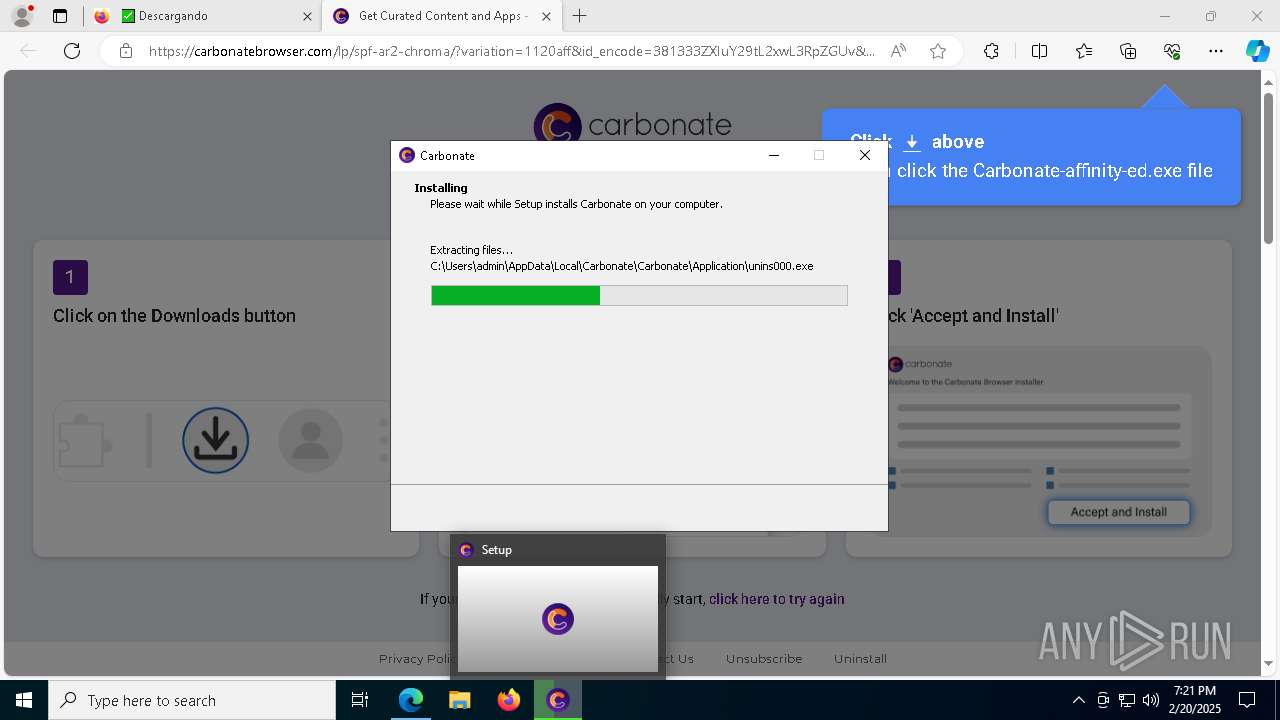Viewport: 1280px width, 720px height.
Task: Click the download arrow illustration icon
Action: point(215,440)
